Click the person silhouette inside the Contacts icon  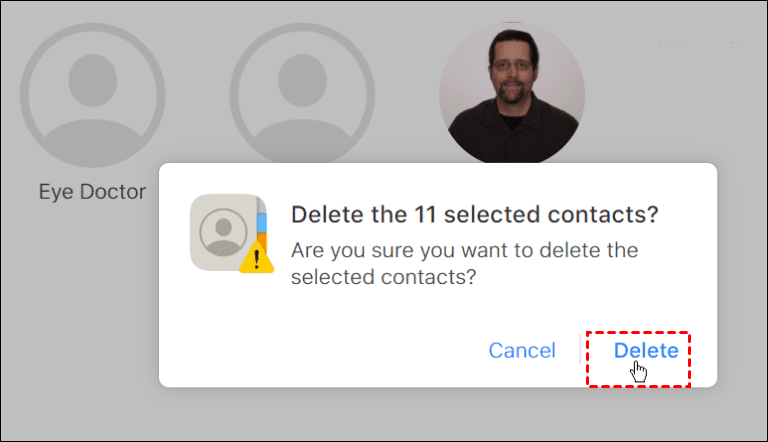point(224,232)
